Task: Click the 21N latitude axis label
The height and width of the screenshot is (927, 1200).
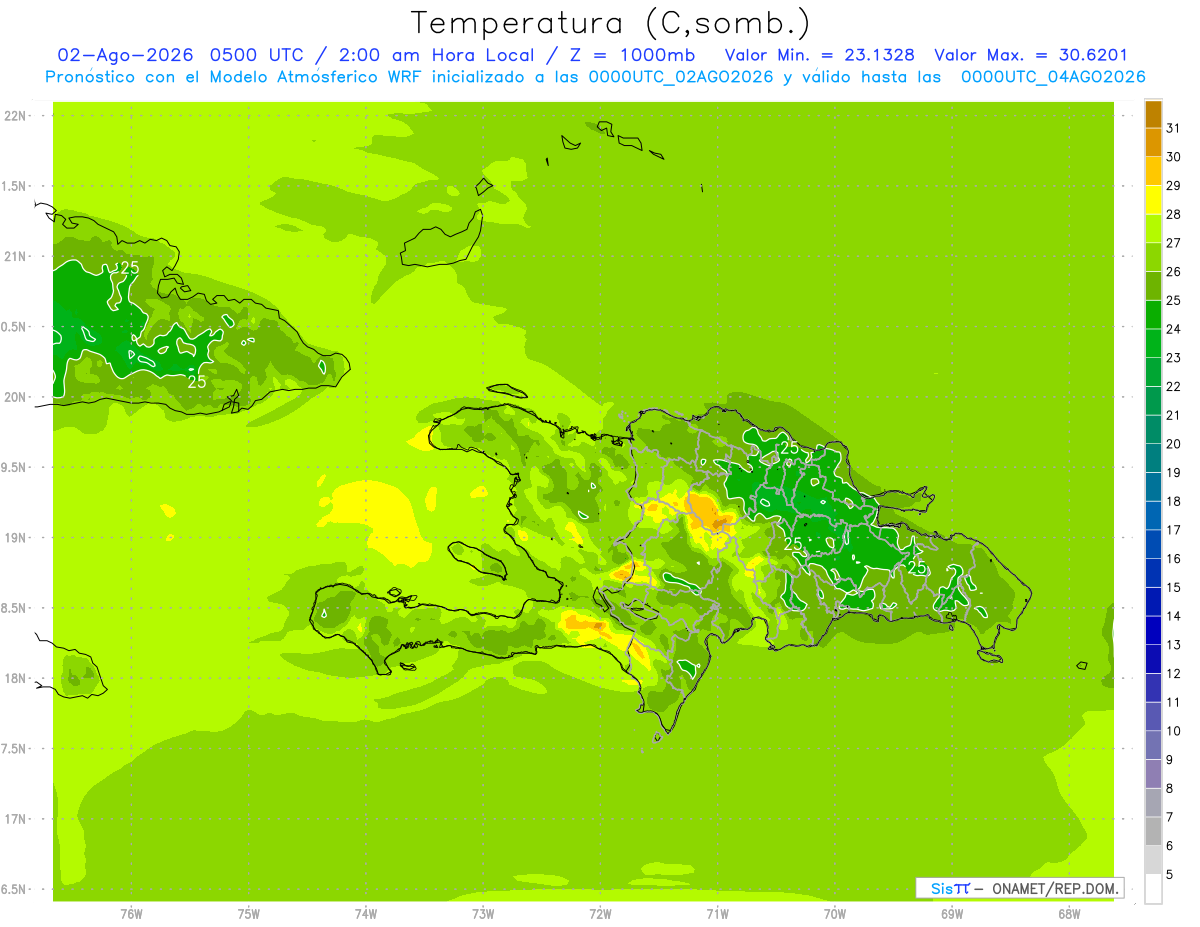Action: click(x=15, y=257)
